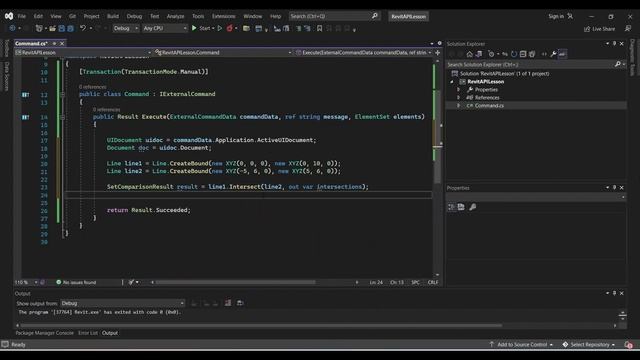Image resolution: width=640 pixels, height=360 pixels.
Task: Click the split editor plus icon
Action: coord(438,52)
